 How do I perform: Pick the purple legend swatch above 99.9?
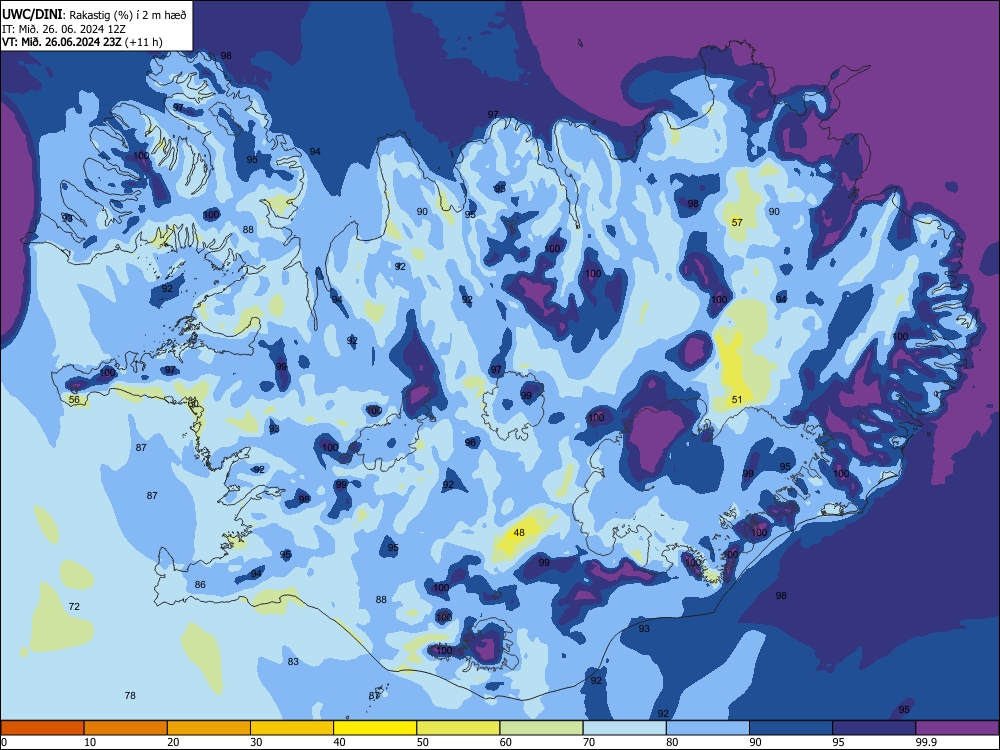tap(957, 728)
